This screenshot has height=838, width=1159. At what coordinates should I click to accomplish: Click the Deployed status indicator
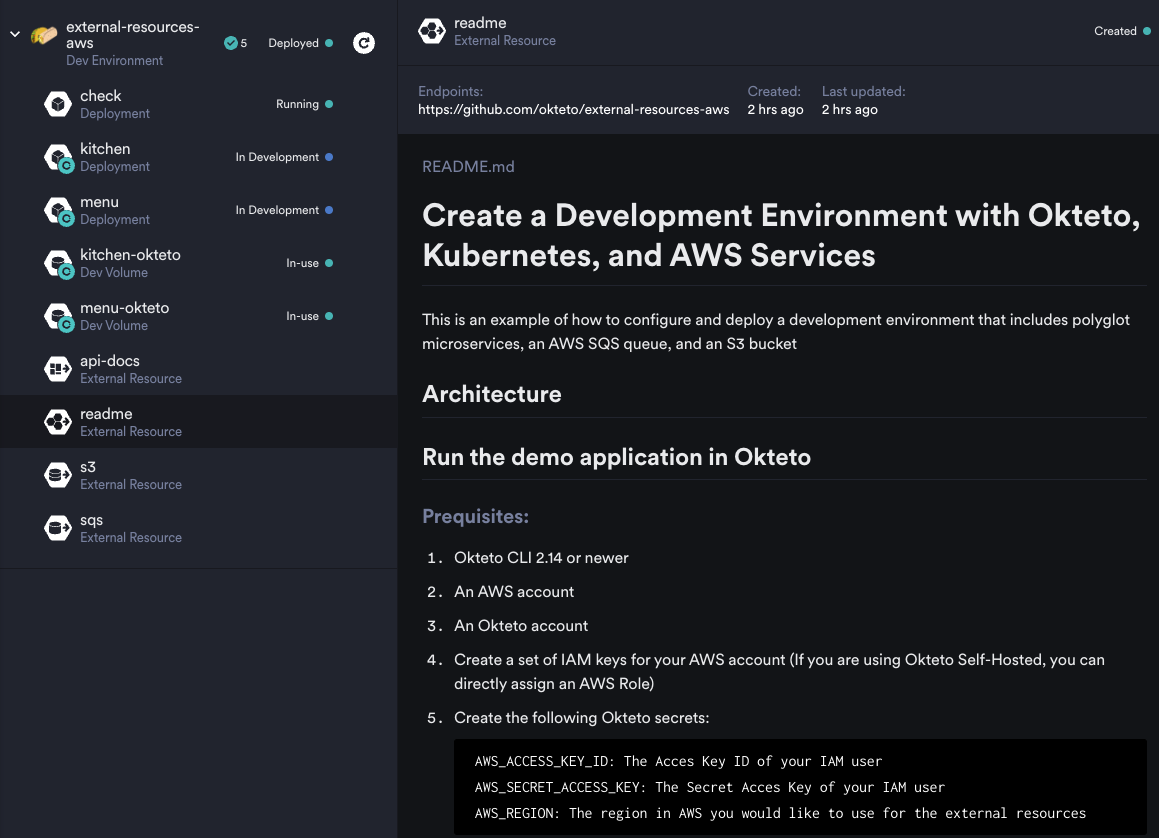click(299, 43)
